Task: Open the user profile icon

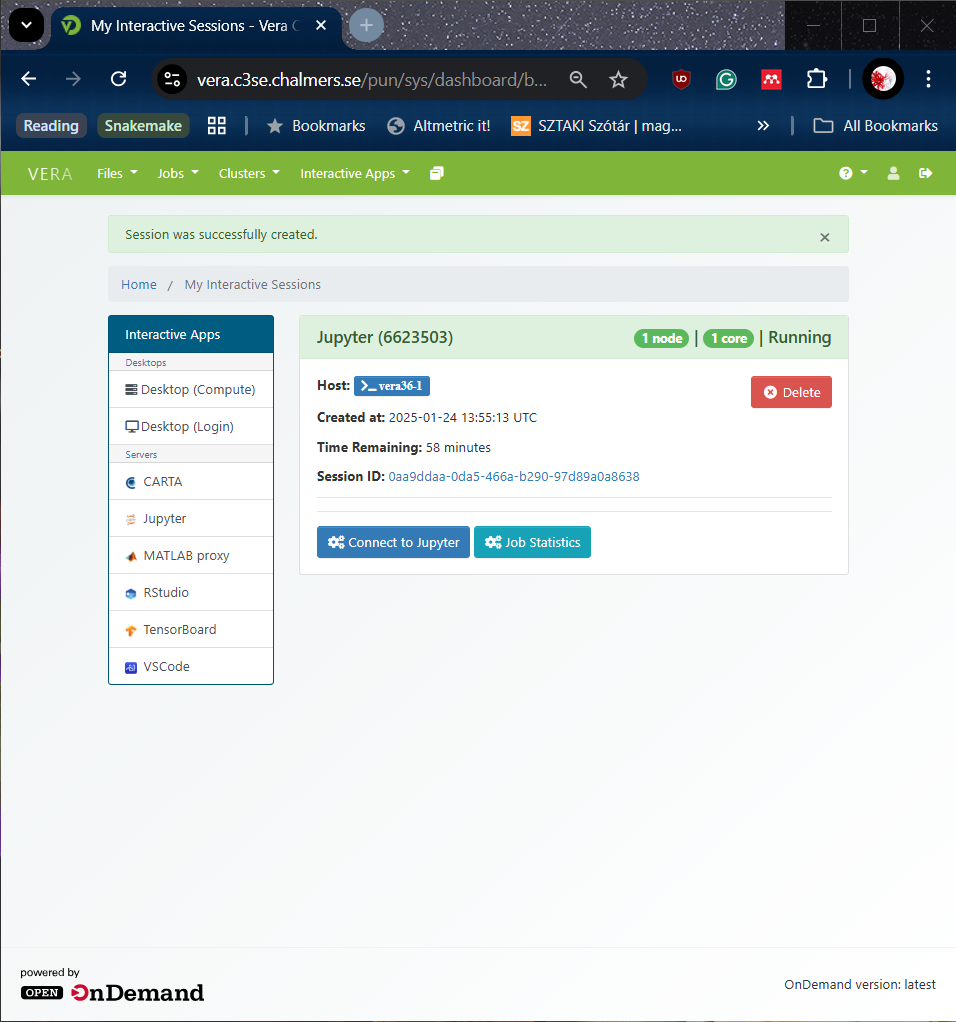Action: 893,173
